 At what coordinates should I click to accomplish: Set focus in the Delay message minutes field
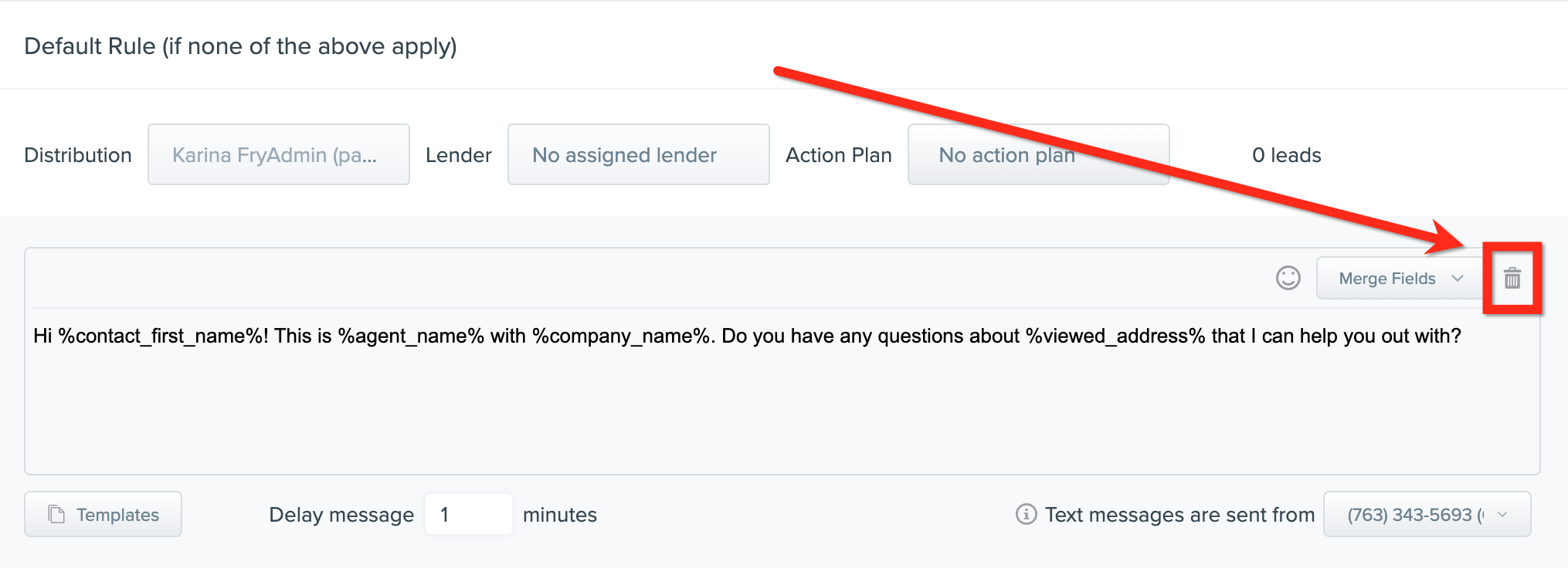click(468, 514)
